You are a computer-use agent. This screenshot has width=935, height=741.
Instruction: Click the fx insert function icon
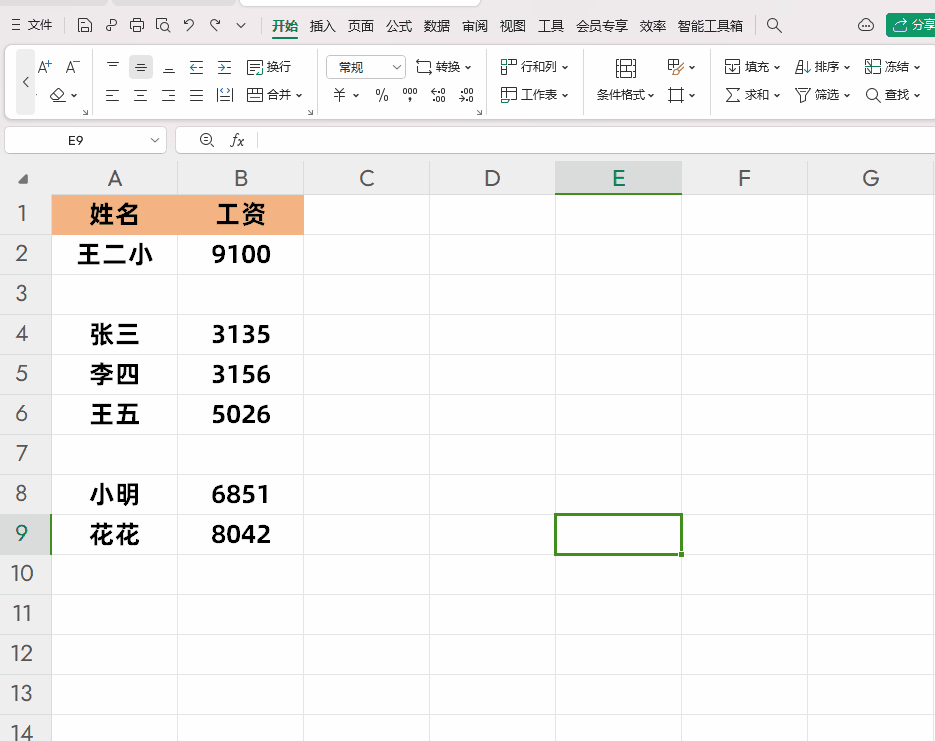[237, 140]
